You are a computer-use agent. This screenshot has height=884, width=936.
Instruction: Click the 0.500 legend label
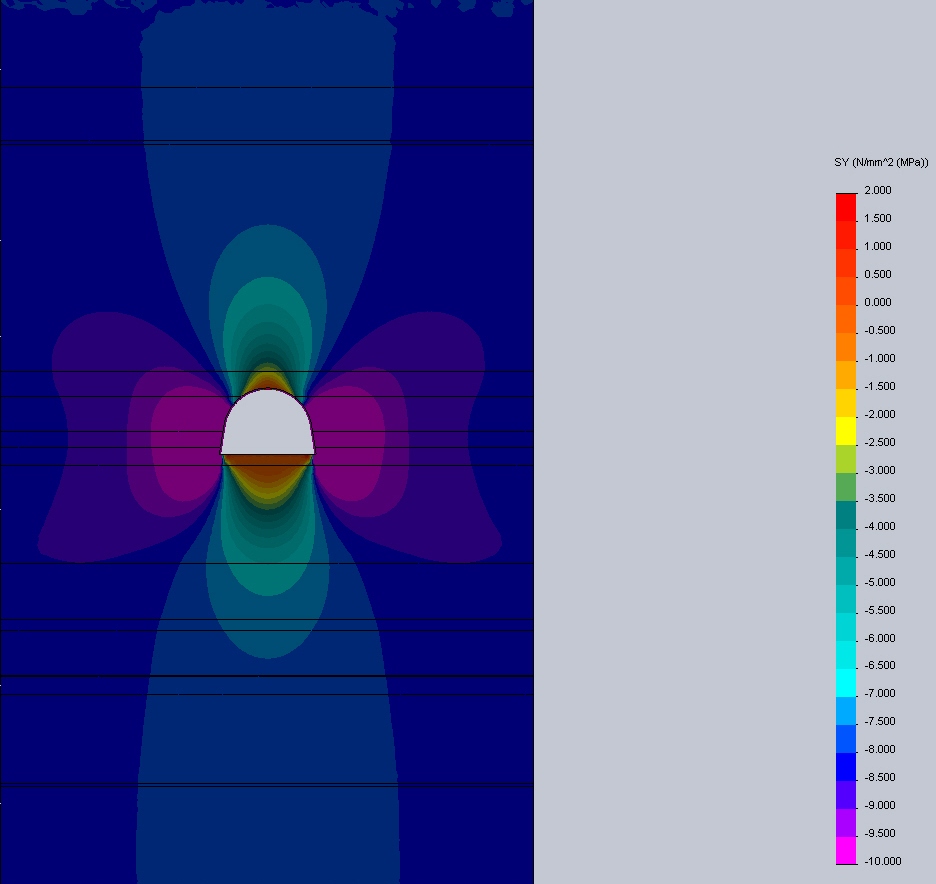pyautogui.click(x=878, y=275)
